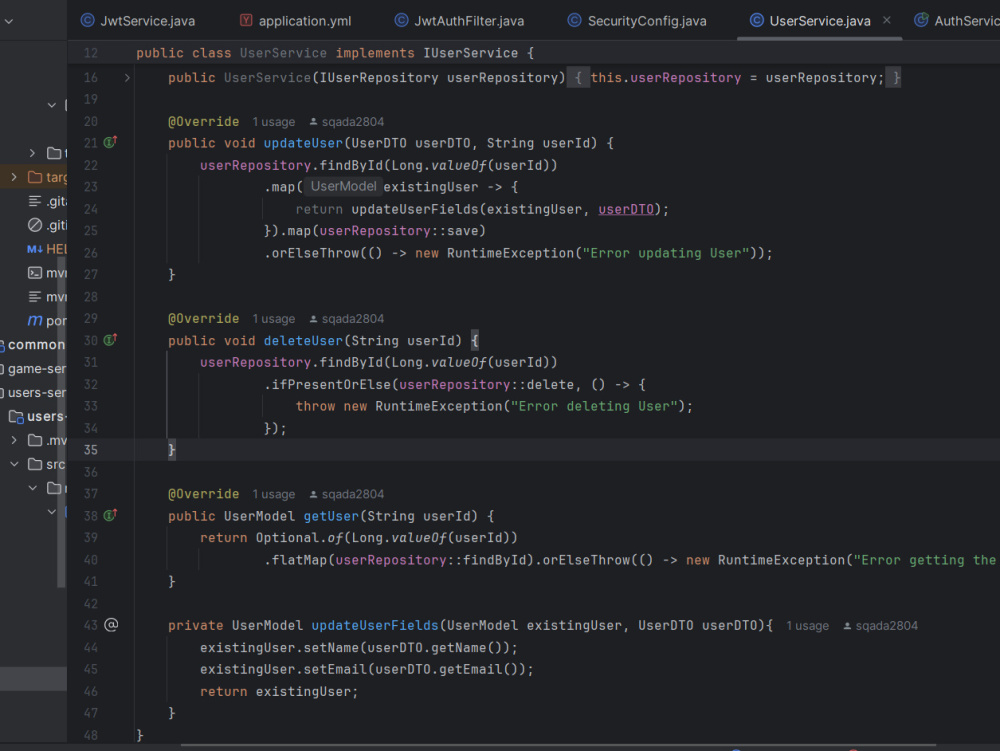Click the project tree vertical scrollbar

(x=62, y=421)
